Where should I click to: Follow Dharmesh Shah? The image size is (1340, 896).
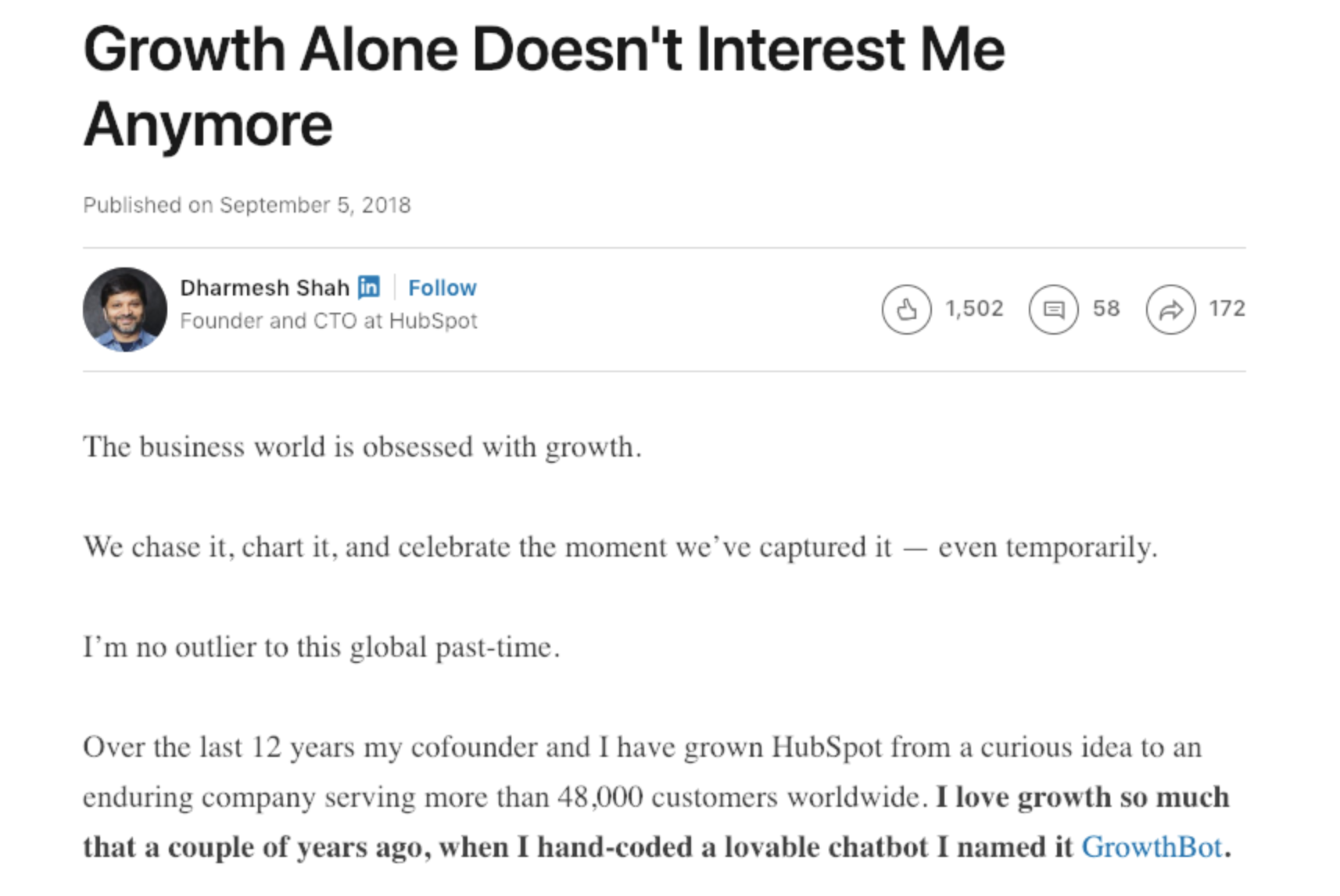(442, 288)
